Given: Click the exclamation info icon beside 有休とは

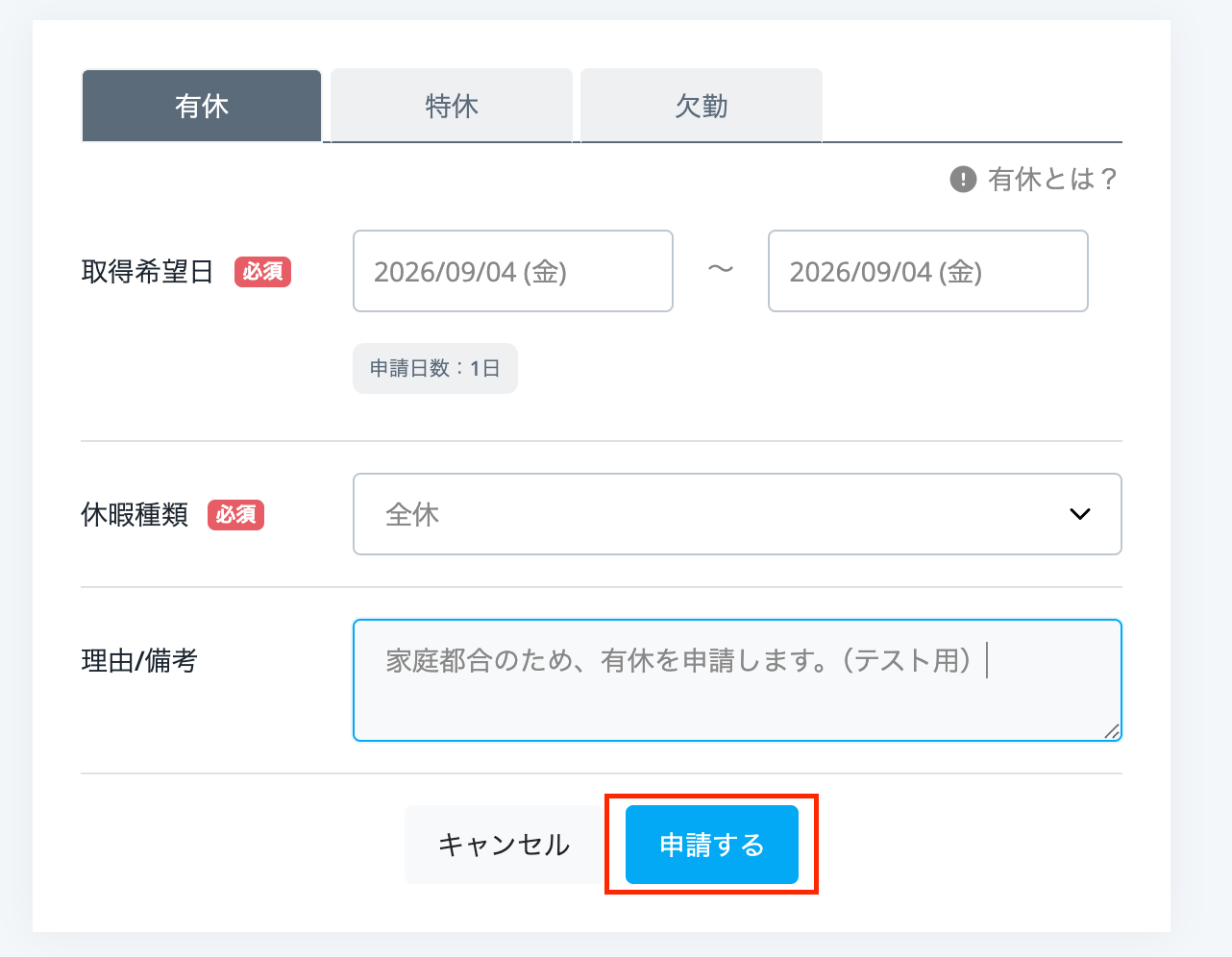Looking at the screenshot, I should [x=963, y=179].
